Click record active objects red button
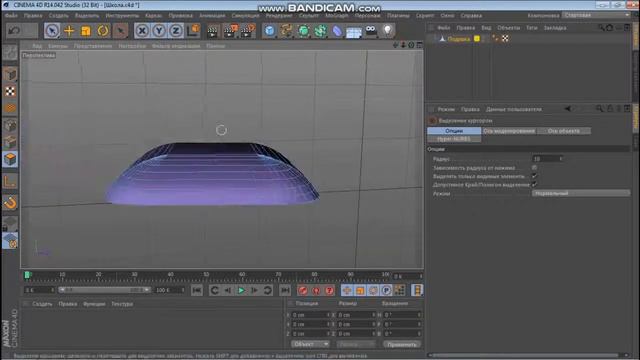The image size is (640, 360). pyautogui.click(x=302, y=290)
